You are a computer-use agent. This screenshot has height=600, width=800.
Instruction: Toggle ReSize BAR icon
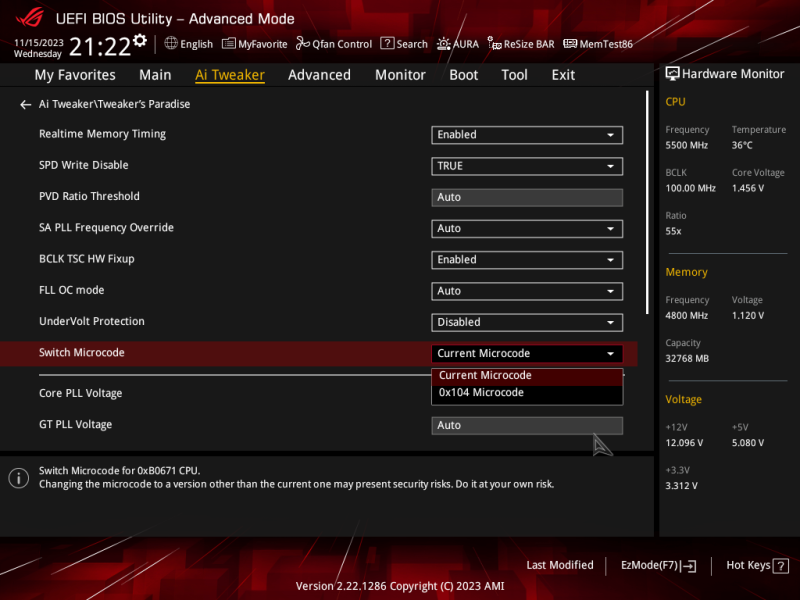pos(494,44)
